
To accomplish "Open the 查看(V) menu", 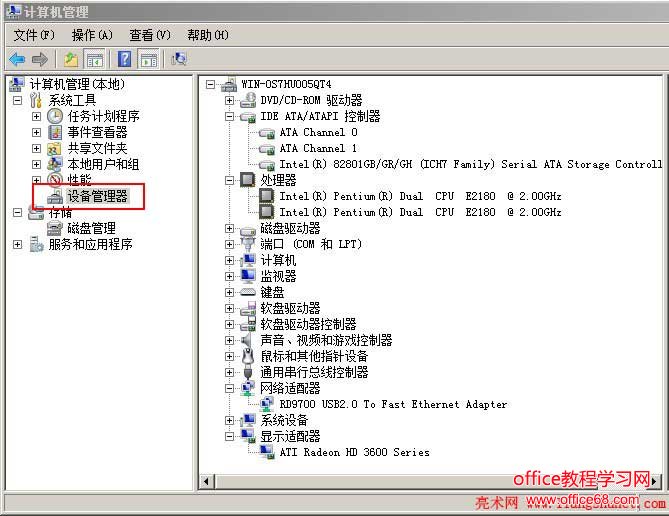I will (x=149, y=35).
